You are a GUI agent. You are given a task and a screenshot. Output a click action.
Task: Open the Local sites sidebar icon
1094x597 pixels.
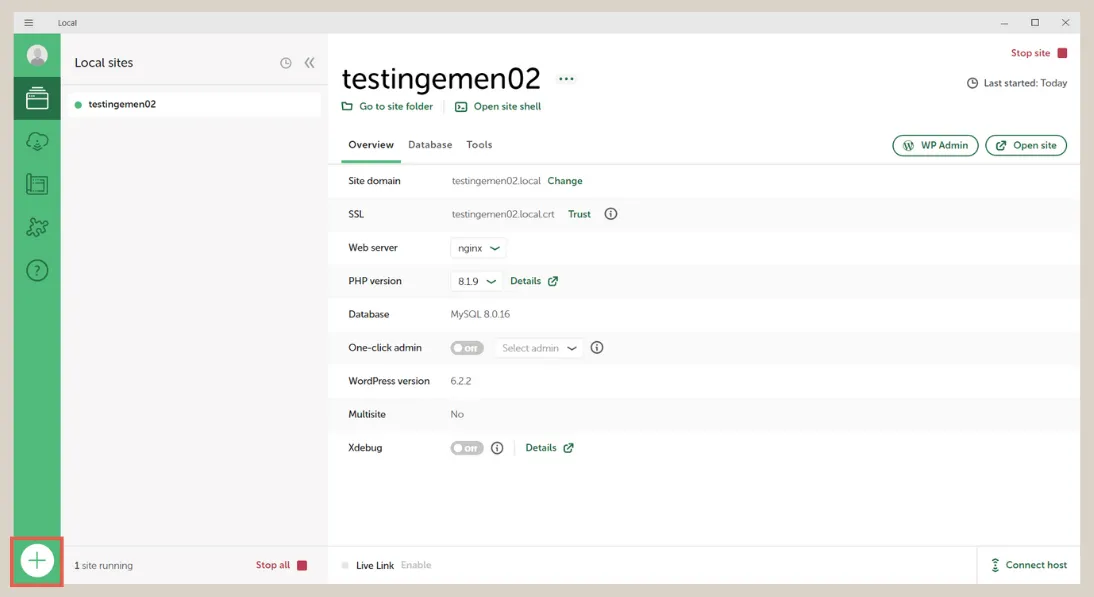click(37, 98)
